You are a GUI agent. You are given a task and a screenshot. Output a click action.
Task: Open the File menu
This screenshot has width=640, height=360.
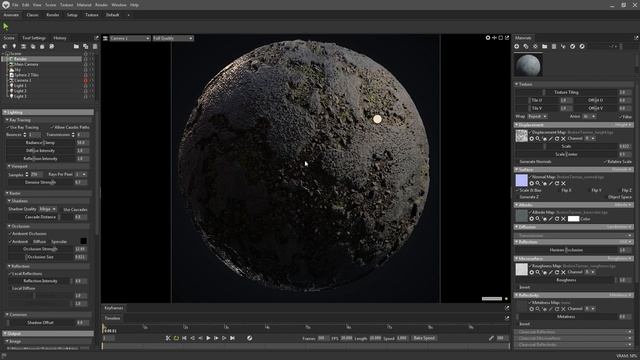coord(15,5)
